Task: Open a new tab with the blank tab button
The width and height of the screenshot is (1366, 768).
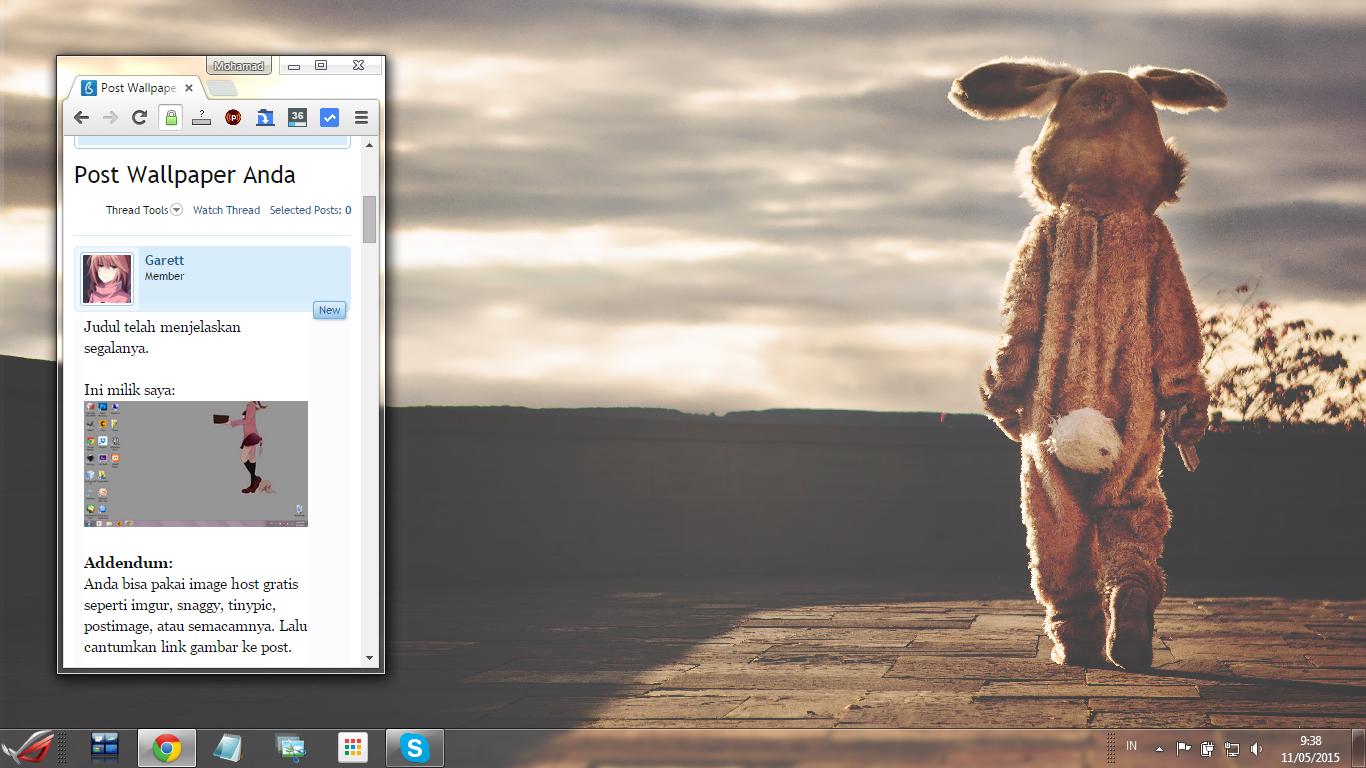Action: (222, 88)
